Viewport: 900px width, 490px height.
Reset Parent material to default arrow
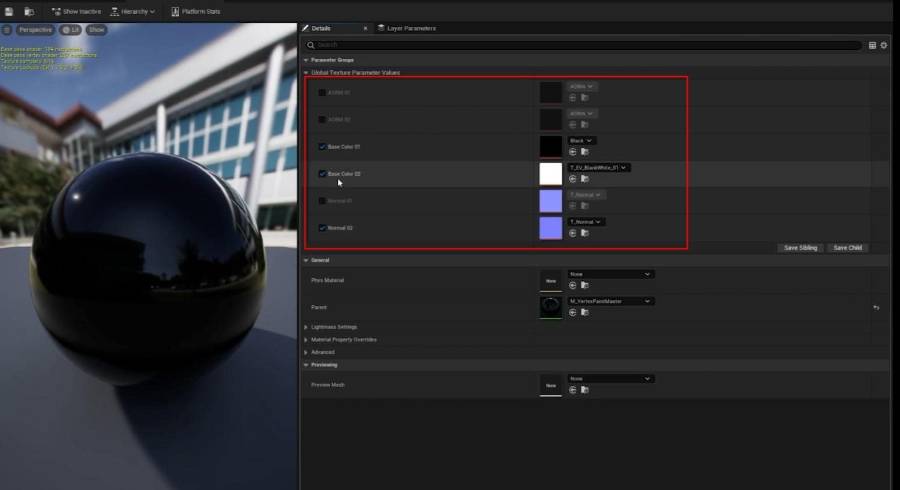click(x=876, y=308)
